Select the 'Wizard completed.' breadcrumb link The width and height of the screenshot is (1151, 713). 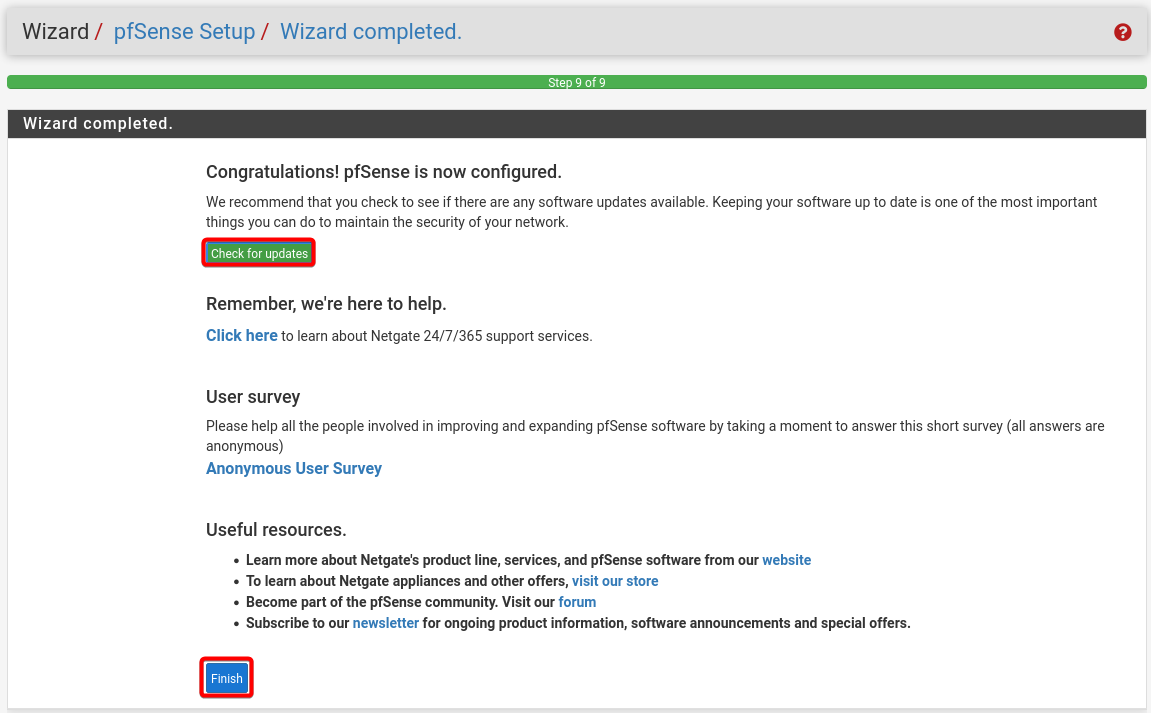[370, 32]
